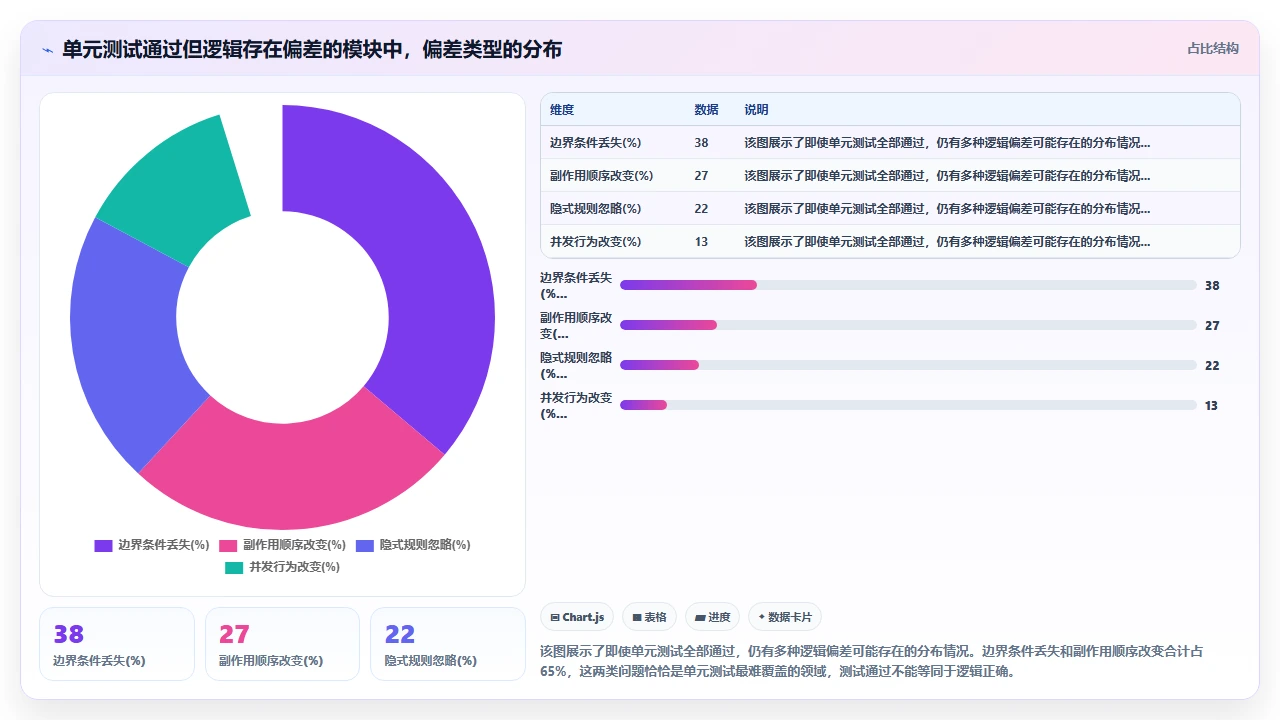Viewport: 1280px width, 720px height.
Task: Click the summary paragraph below the tags
Action: pos(871,661)
